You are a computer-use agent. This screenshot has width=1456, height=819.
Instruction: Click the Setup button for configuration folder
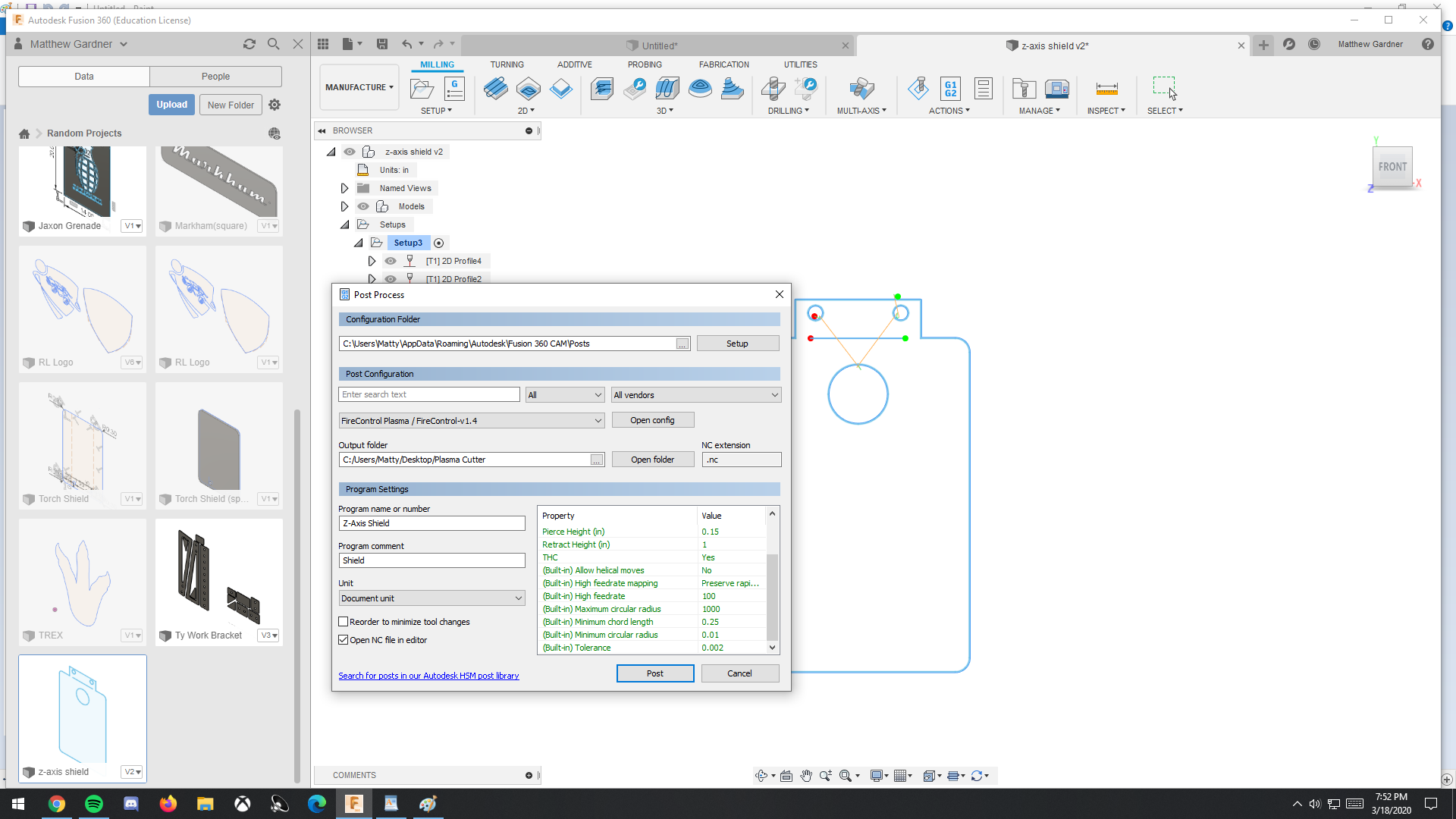point(737,344)
